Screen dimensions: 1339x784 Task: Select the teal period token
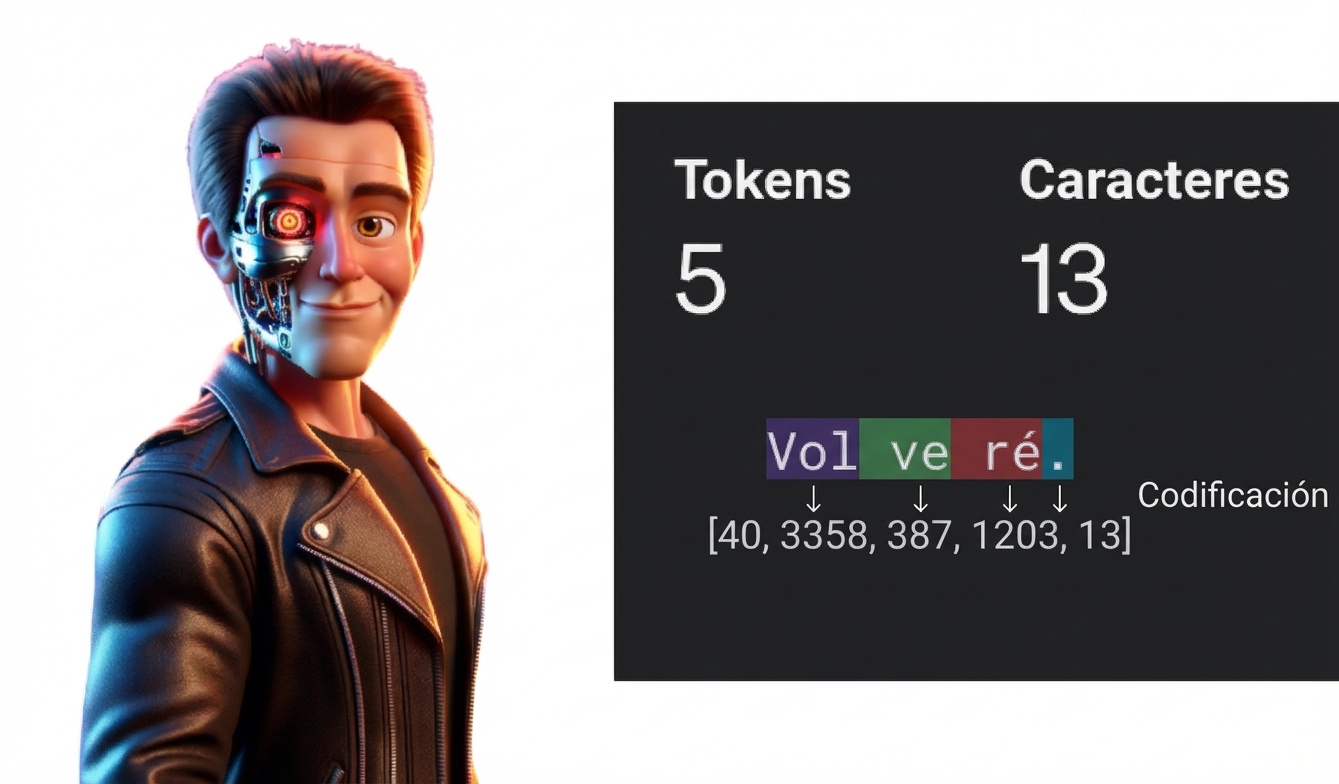(1058, 449)
